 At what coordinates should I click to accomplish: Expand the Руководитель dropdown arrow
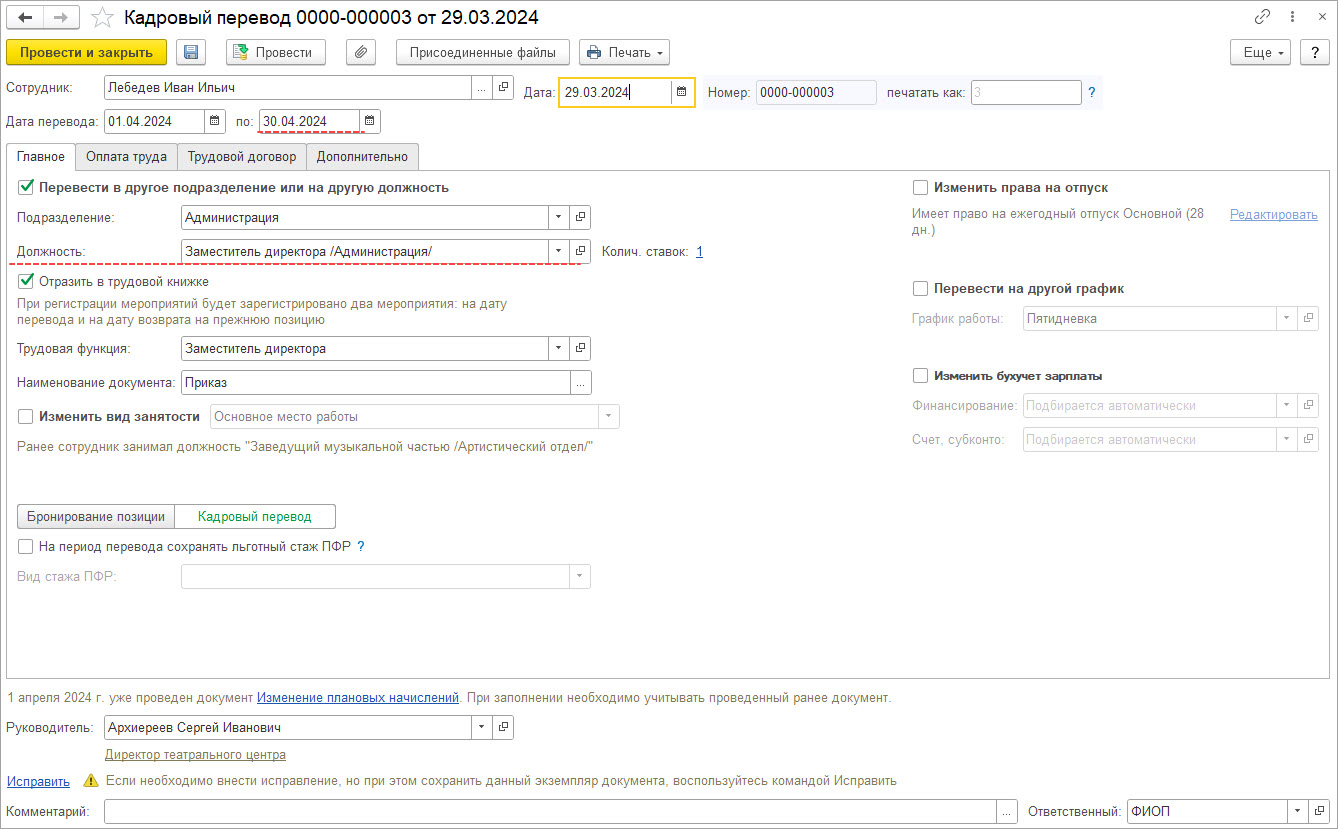pyautogui.click(x=482, y=727)
